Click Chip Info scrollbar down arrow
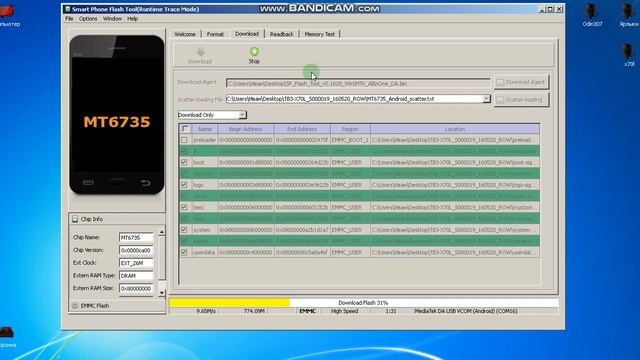This screenshot has width=640, height=360. point(162,293)
